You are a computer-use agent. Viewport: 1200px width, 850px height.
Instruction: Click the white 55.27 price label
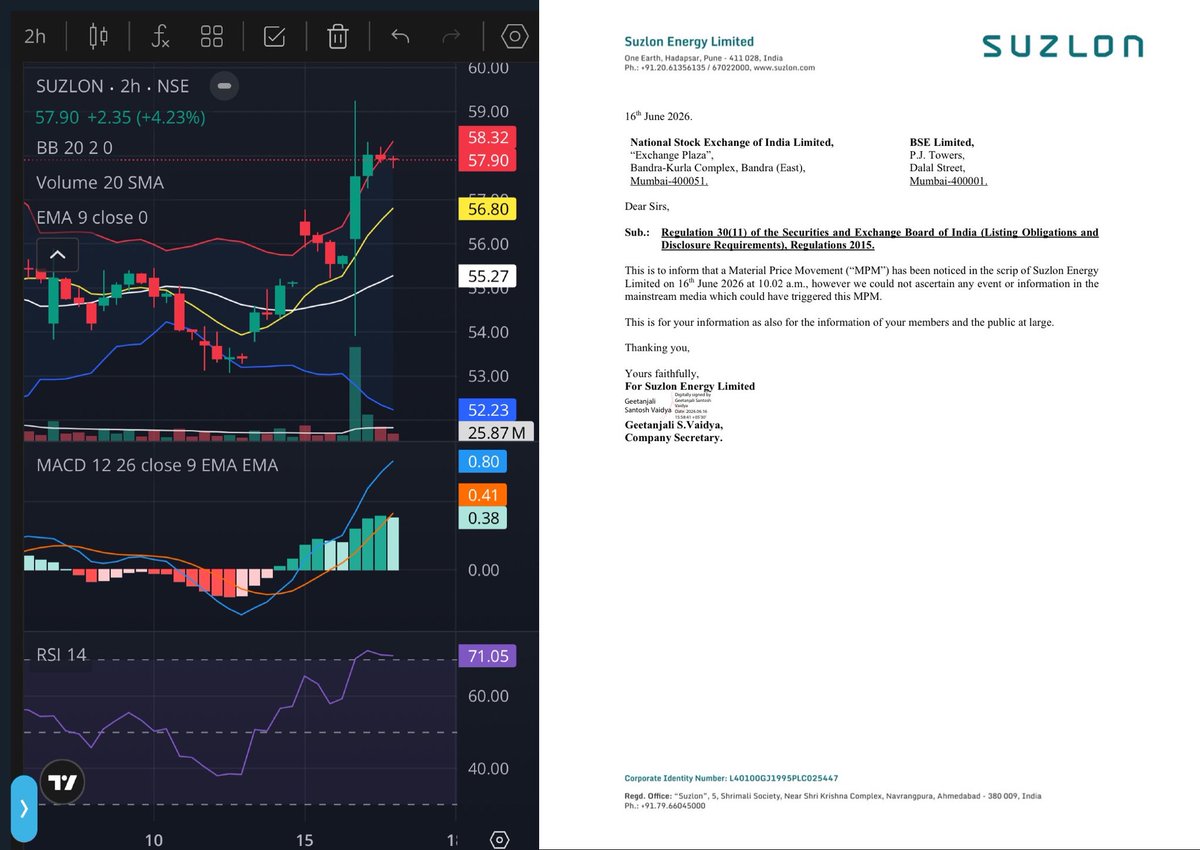487,275
